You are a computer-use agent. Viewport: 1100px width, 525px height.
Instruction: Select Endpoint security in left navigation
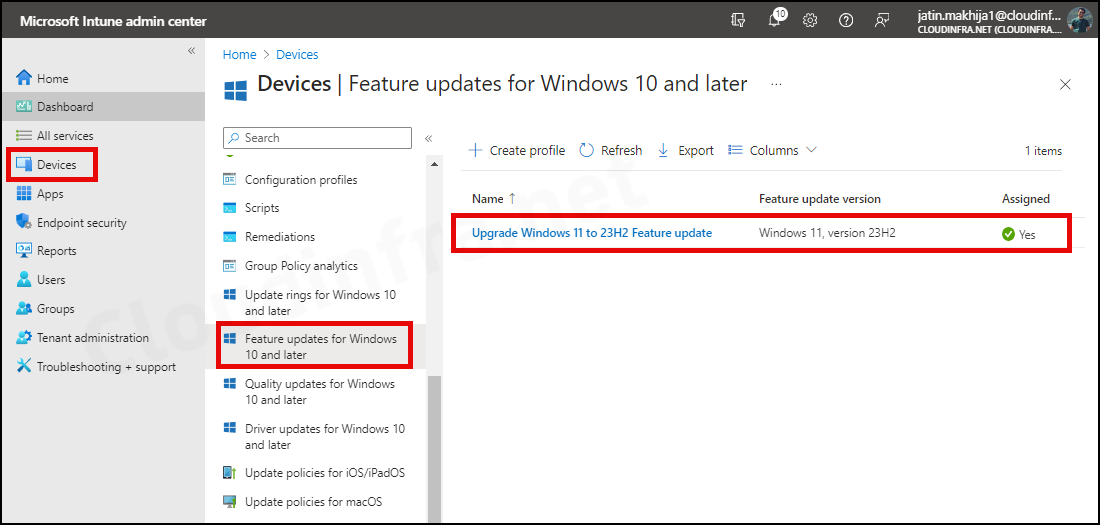click(x=81, y=222)
